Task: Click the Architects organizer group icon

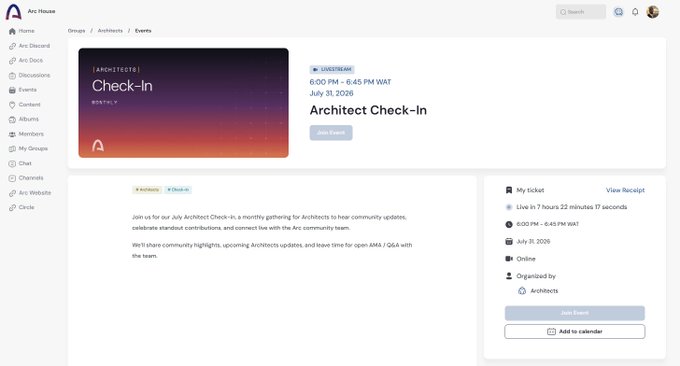Action: coord(522,291)
